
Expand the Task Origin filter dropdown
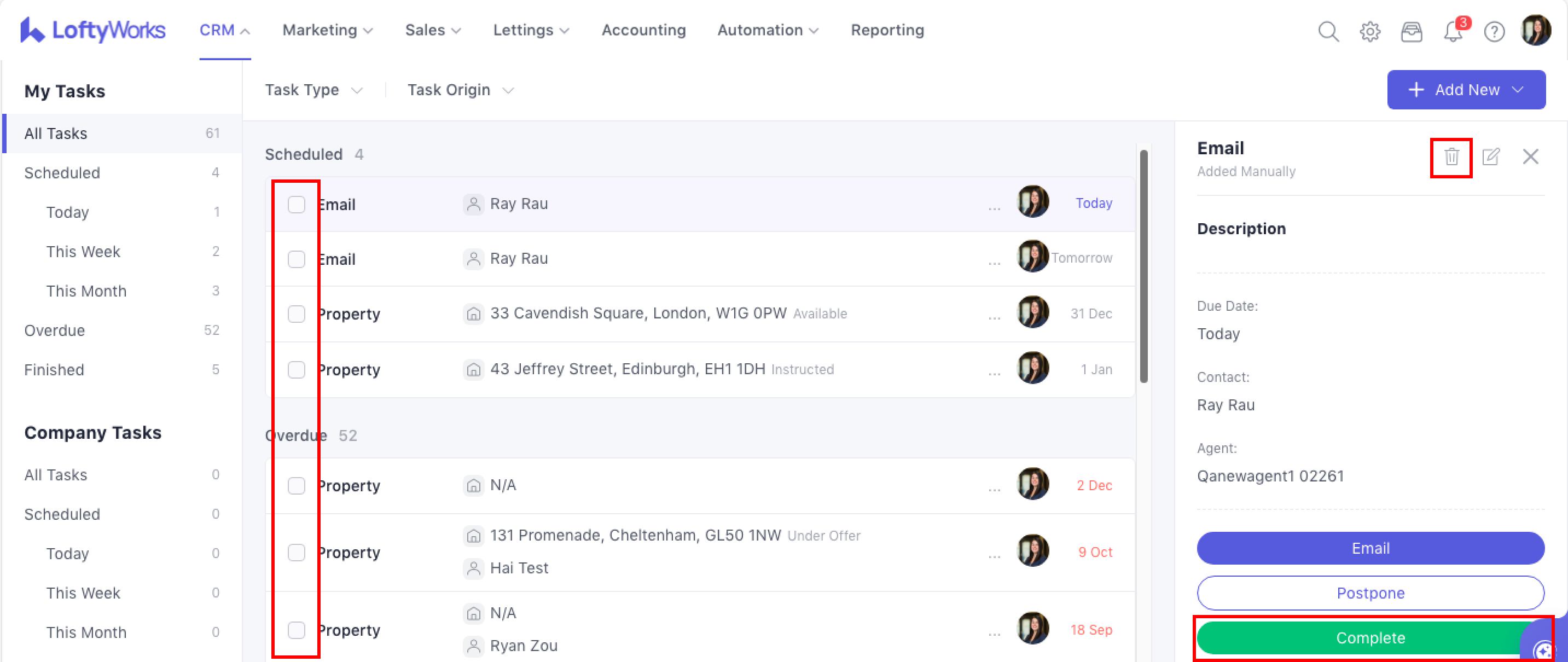[460, 90]
